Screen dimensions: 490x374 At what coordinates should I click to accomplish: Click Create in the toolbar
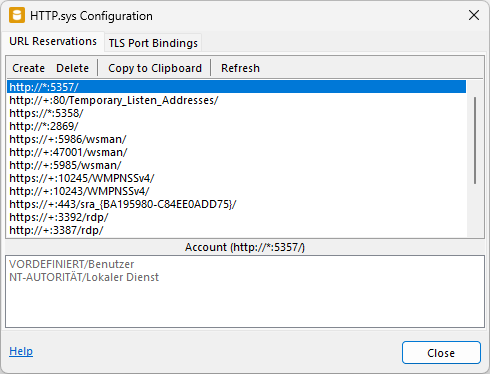[29, 68]
